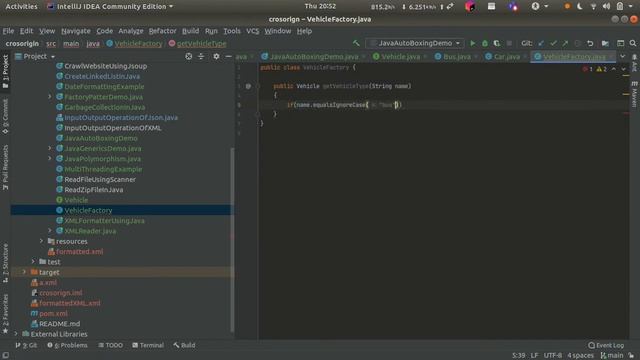Image resolution: width=640 pixels, height=360 pixels.
Task: Open the Terminal tool window
Action: 148,345
